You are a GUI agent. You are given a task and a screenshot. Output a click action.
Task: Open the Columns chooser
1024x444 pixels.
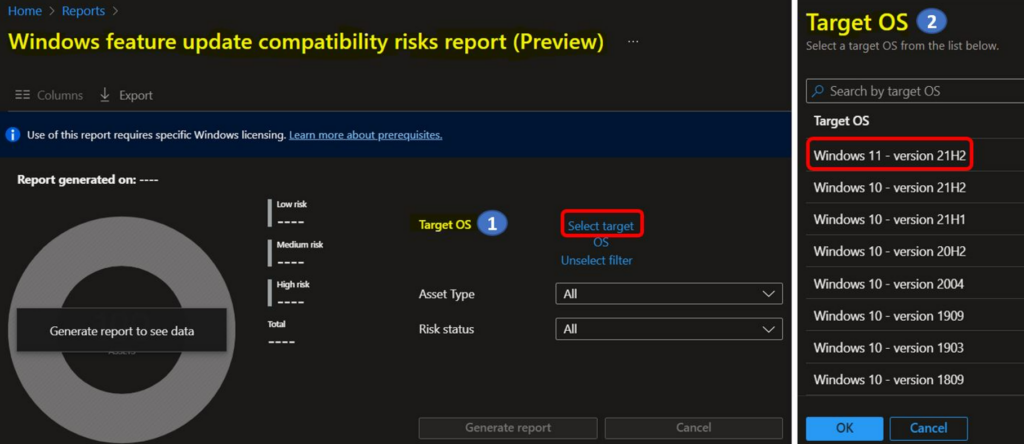49,95
